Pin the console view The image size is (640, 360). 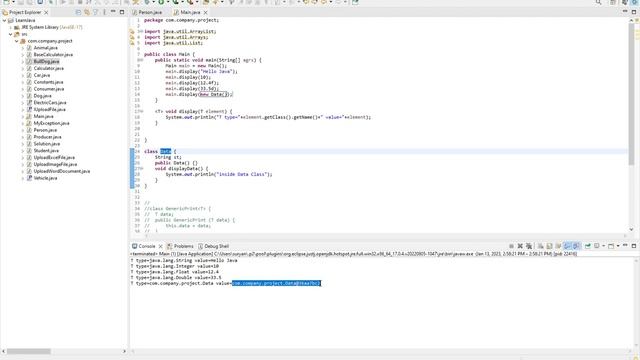[588, 246]
